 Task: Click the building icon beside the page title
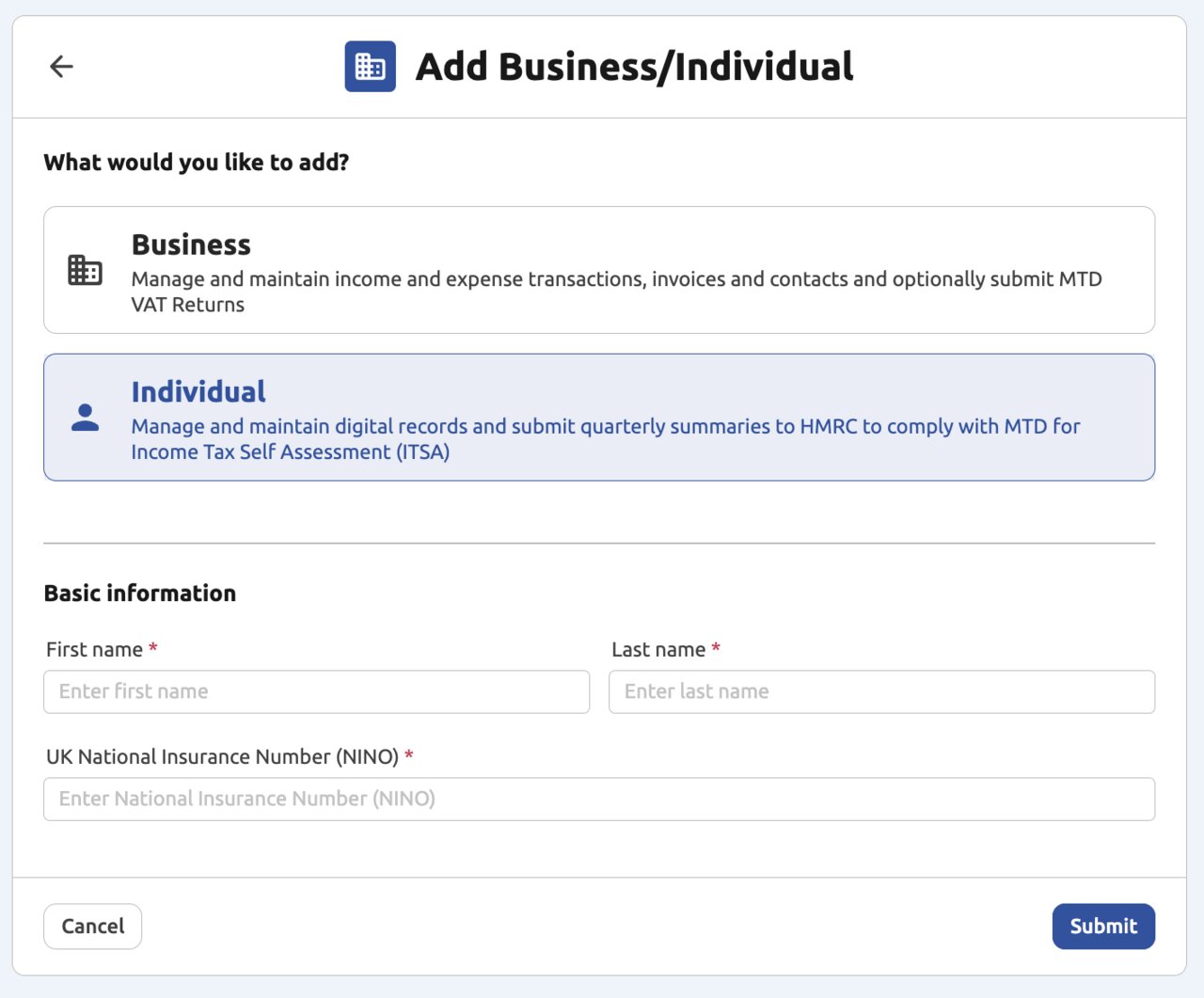370,66
